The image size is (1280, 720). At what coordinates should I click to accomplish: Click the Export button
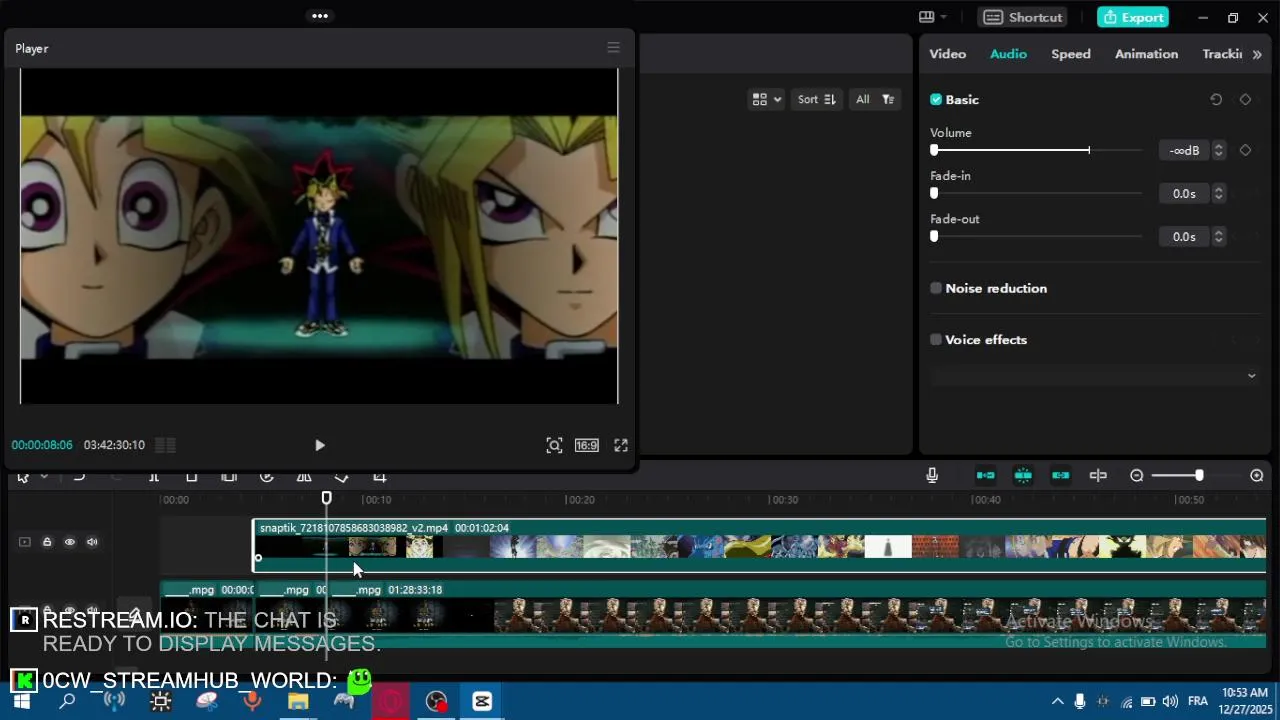(1133, 17)
